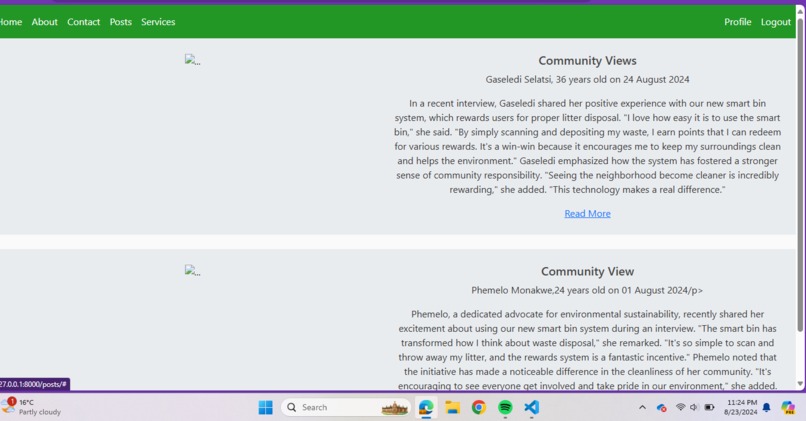
Task: Click the broken image beside Community Views
Action: click(x=192, y=60)
